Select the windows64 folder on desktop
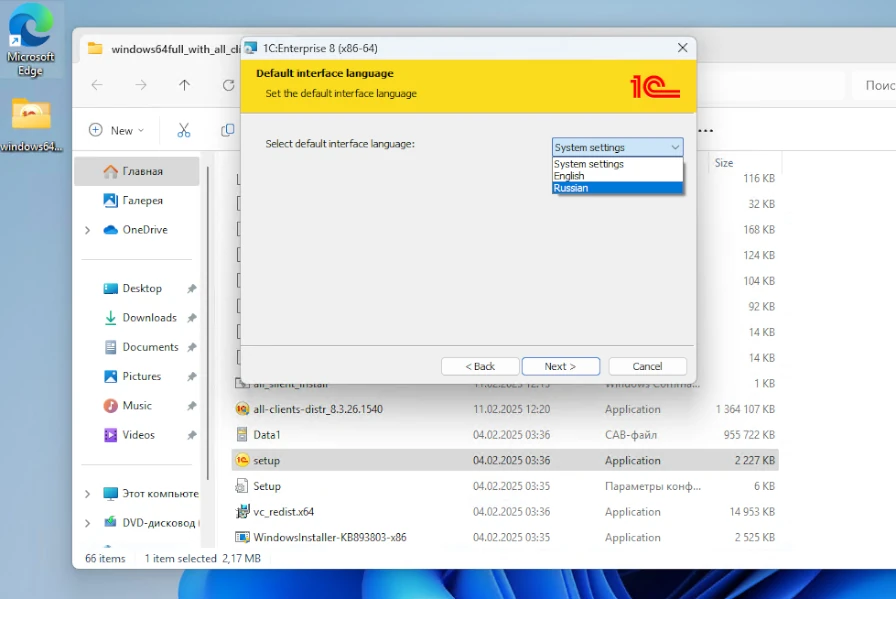This screenshot has width=896, height=628. (31, 125)
